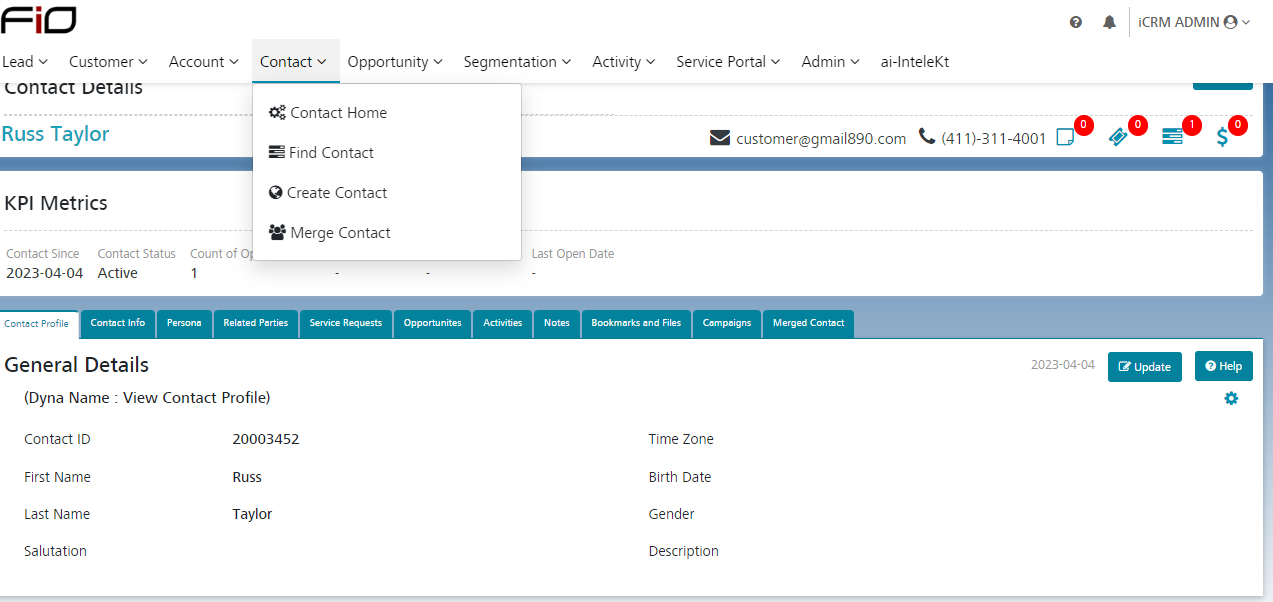Click the FiO logo

39,19
